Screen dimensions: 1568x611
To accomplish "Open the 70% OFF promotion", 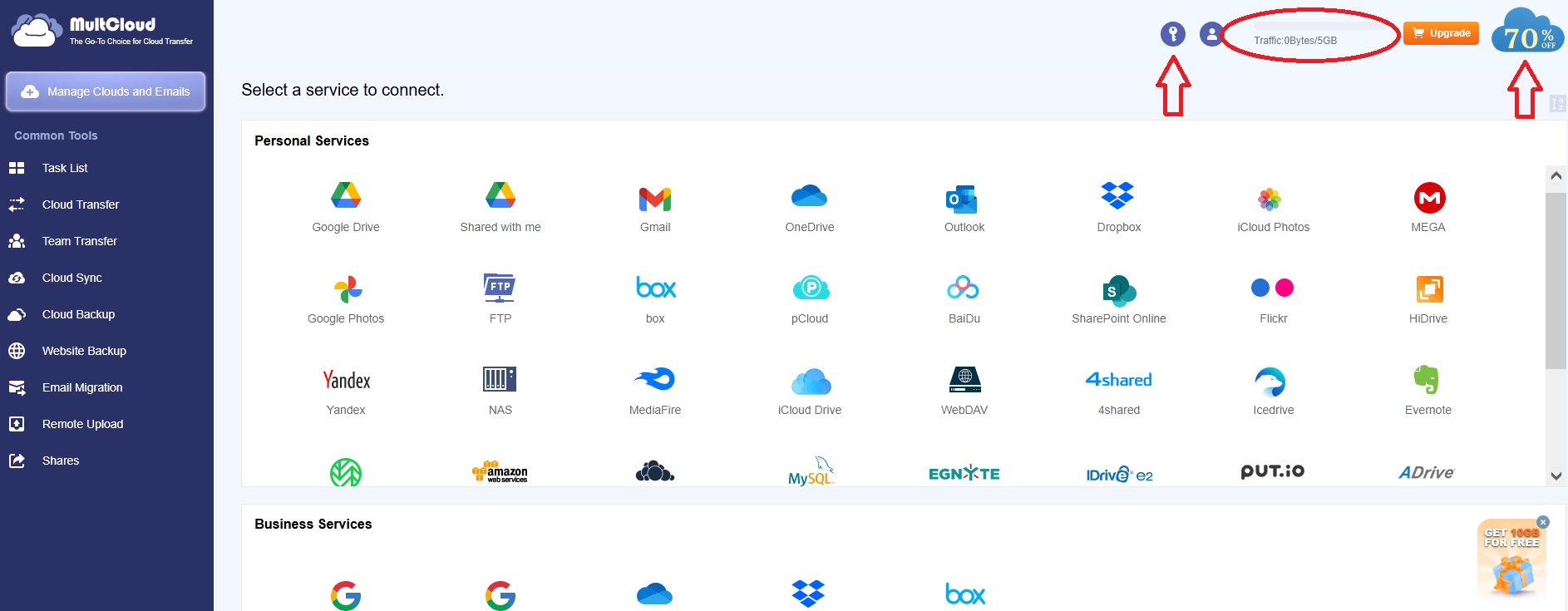I will point(1527,32).
